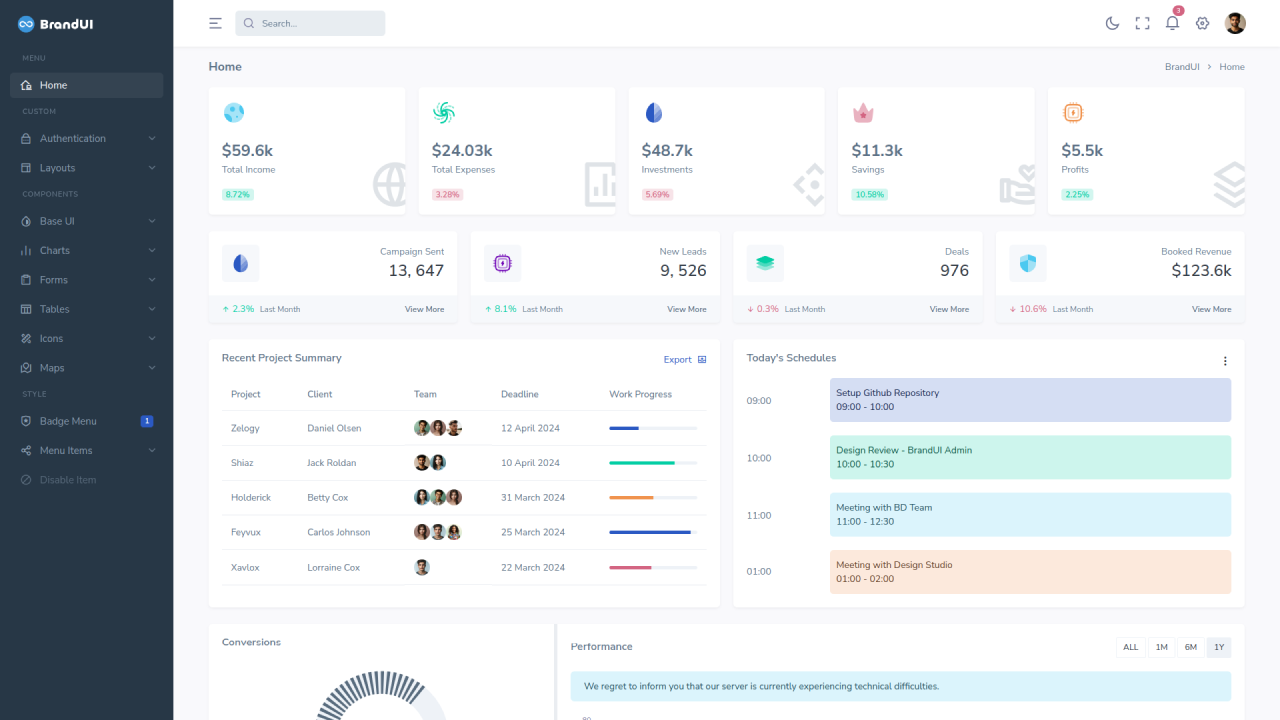This screenshot has width=1280, height=720.
Task: Click Feyvux work progress bar
Action: coord(653,532)
